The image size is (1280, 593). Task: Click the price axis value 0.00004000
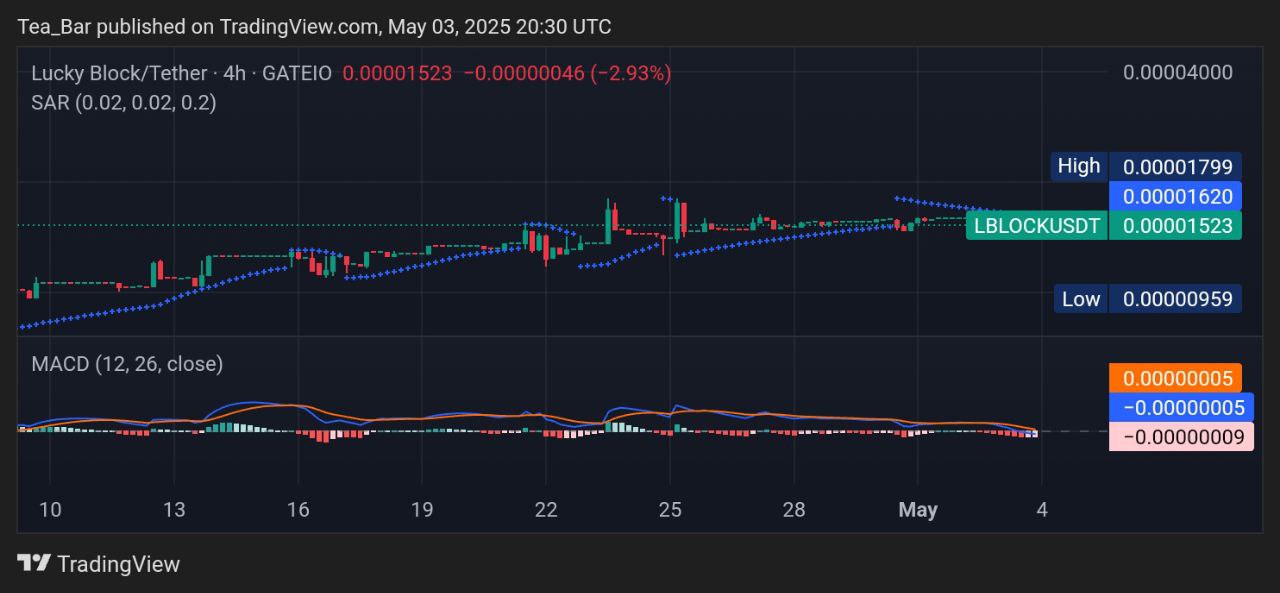1177,72
